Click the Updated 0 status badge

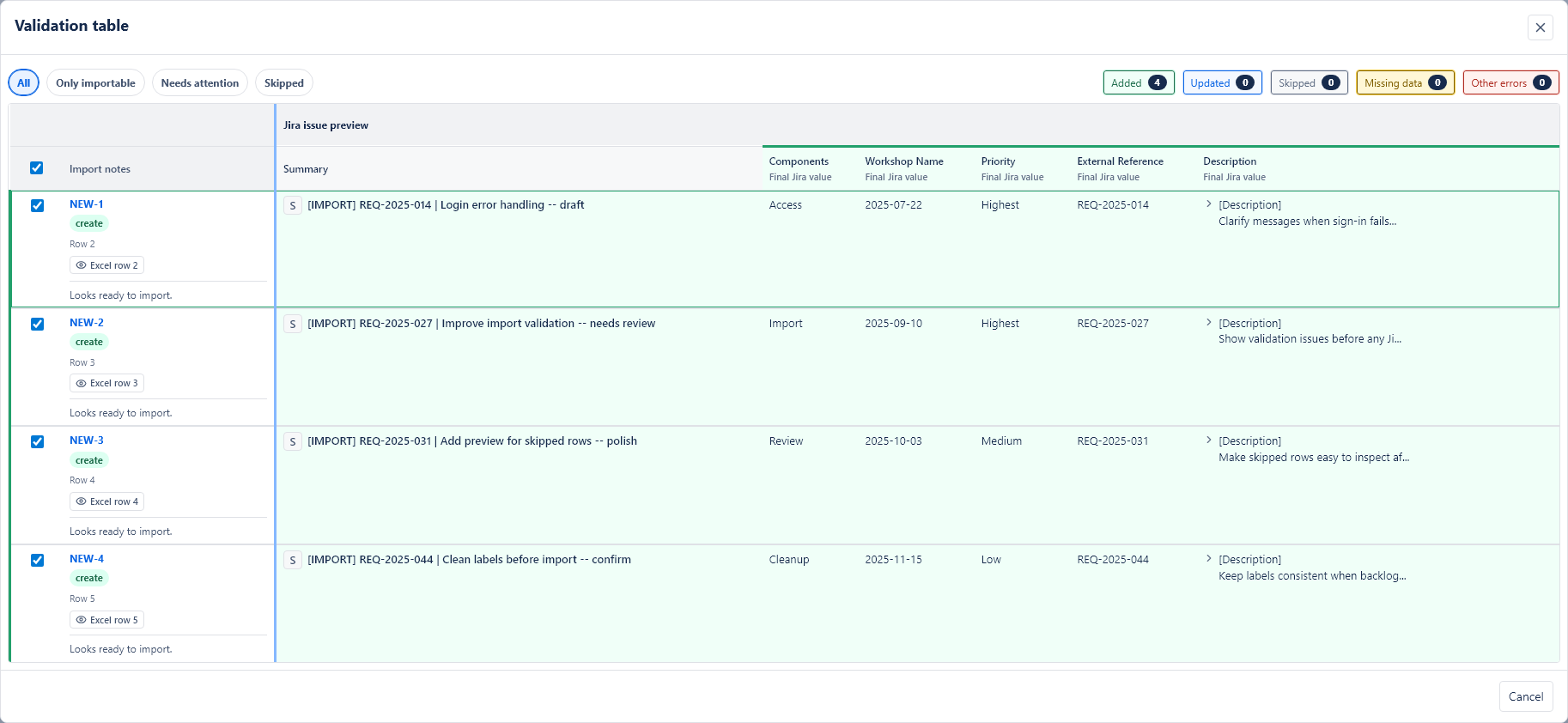coord(1222,82)
